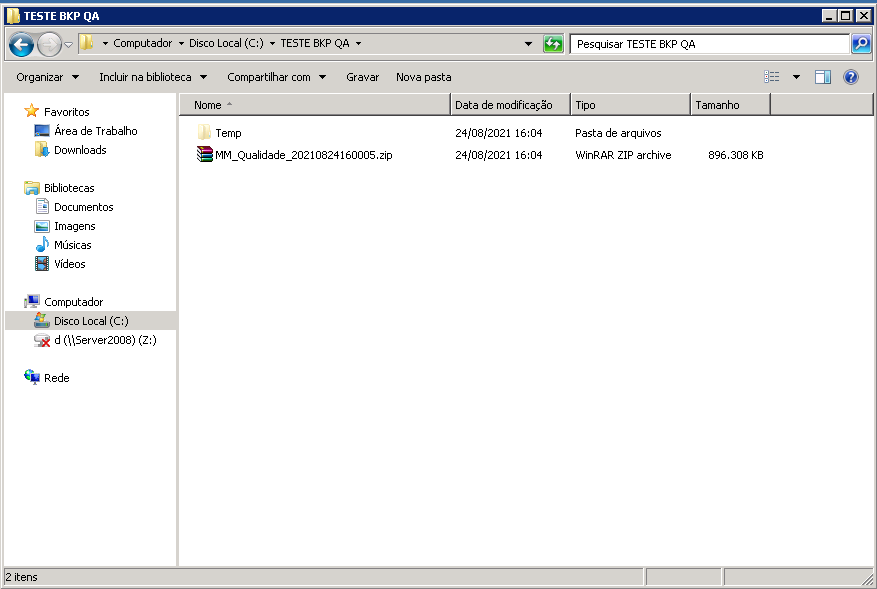The width and height of the screenshot is (877, 589).
Task: Select the Temp folder name
Action: tap(228, 133)
